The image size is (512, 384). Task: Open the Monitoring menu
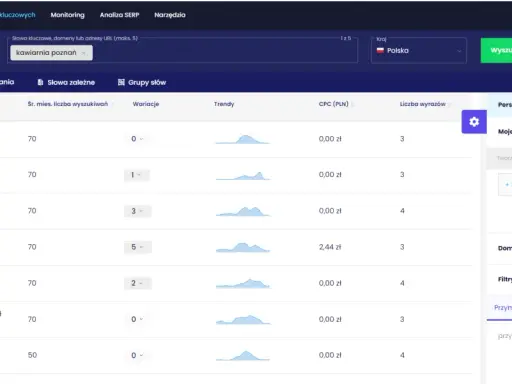[x=68, y=15]
